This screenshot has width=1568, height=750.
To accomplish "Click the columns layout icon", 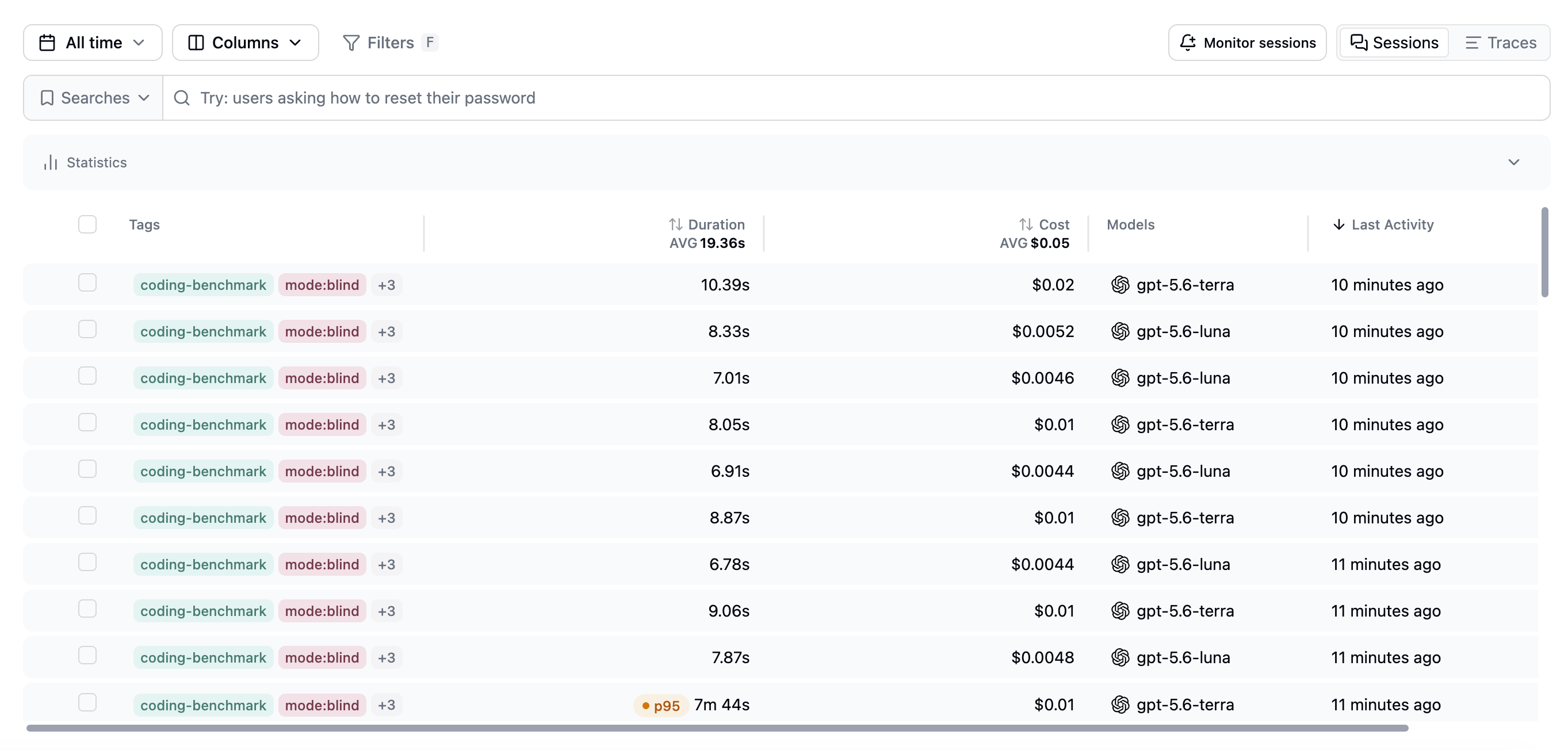I will click(x=196, y=43).
